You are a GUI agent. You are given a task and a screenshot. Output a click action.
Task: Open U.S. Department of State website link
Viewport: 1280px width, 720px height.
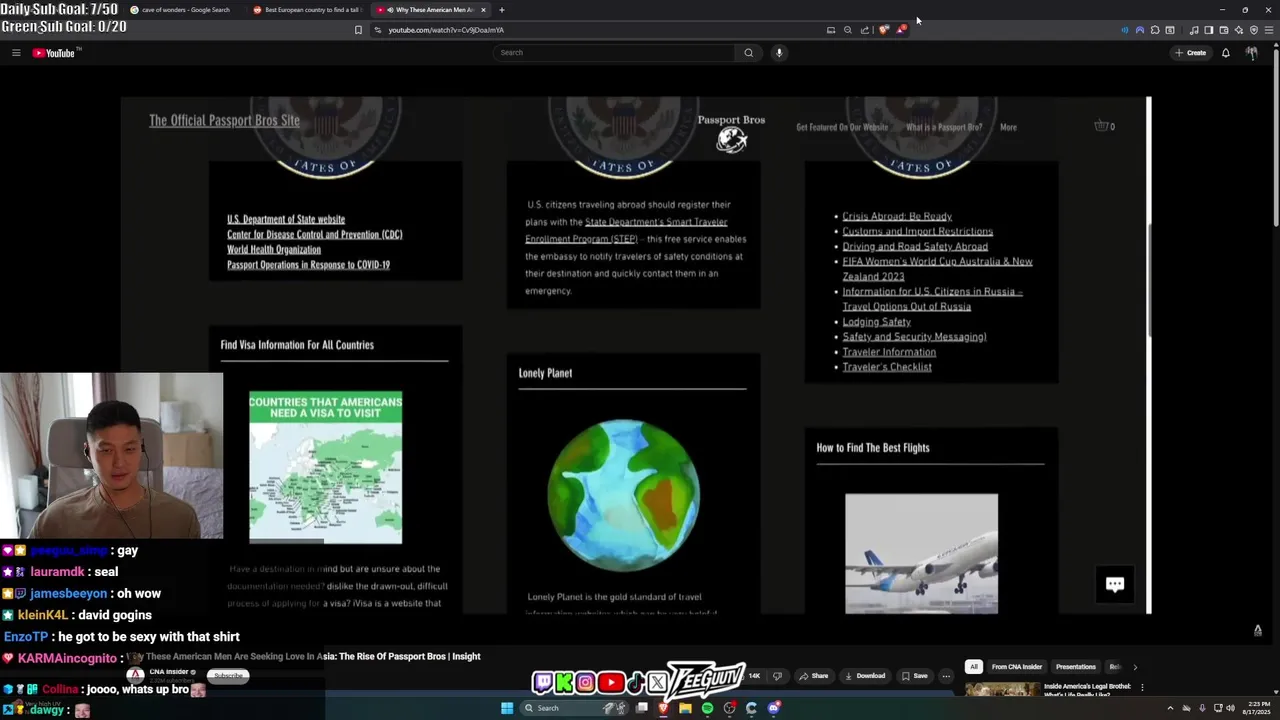(x=286, y=219)
